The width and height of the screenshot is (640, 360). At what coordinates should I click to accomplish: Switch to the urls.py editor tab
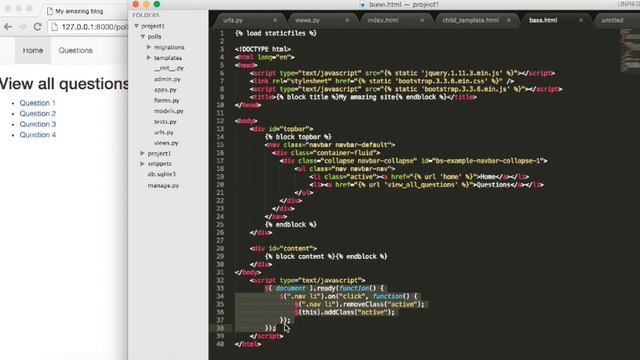[233, 20]
